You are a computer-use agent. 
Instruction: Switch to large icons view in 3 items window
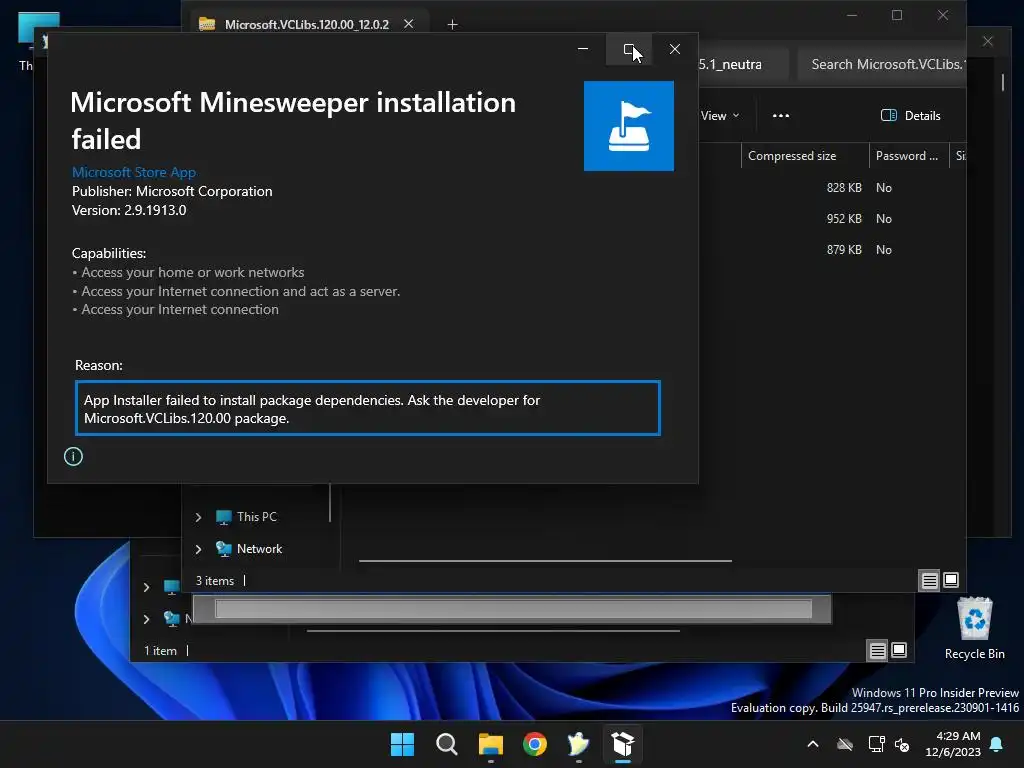(951, 580)
